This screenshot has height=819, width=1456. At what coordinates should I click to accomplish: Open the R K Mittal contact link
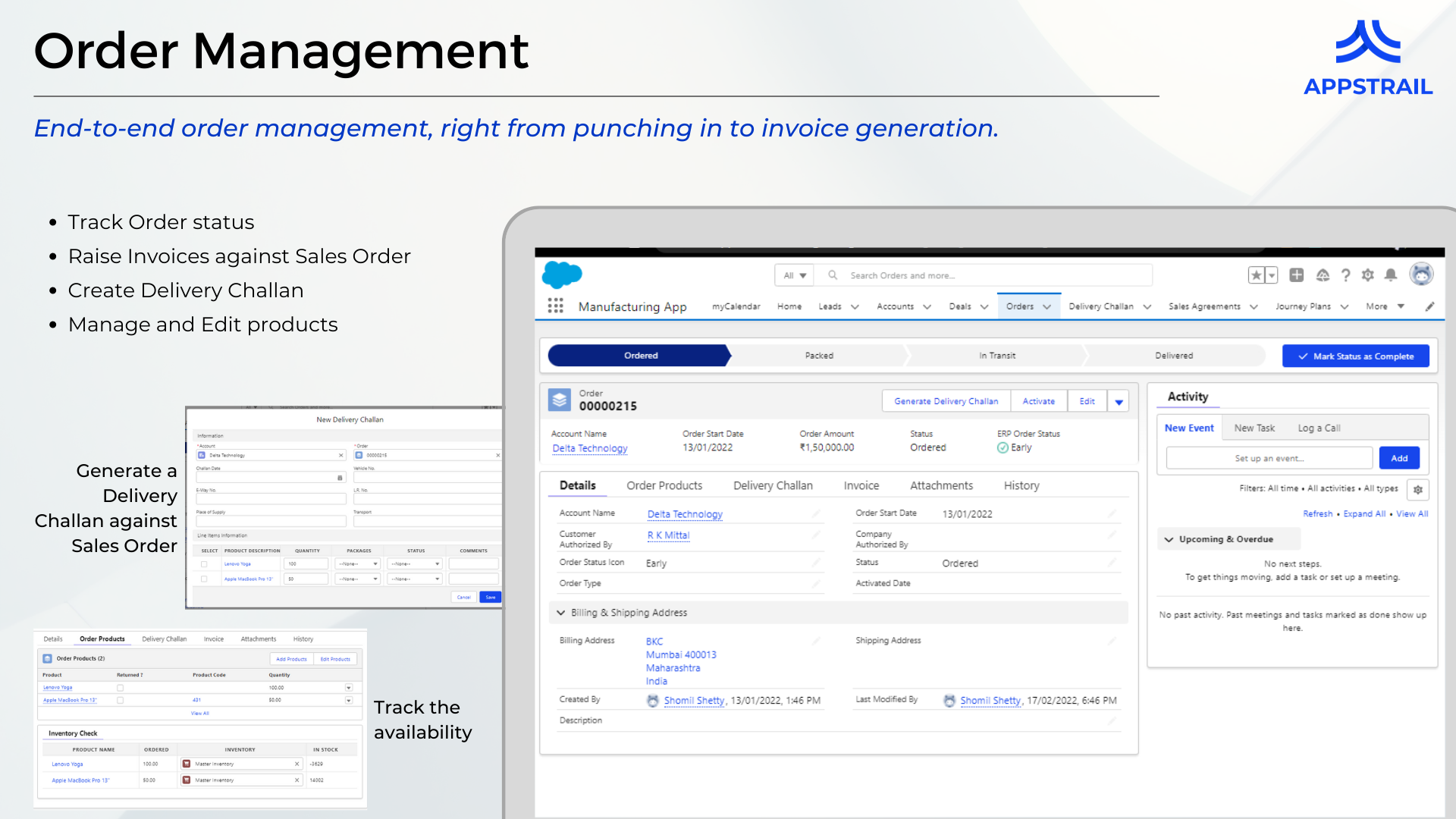coord(668,535)
